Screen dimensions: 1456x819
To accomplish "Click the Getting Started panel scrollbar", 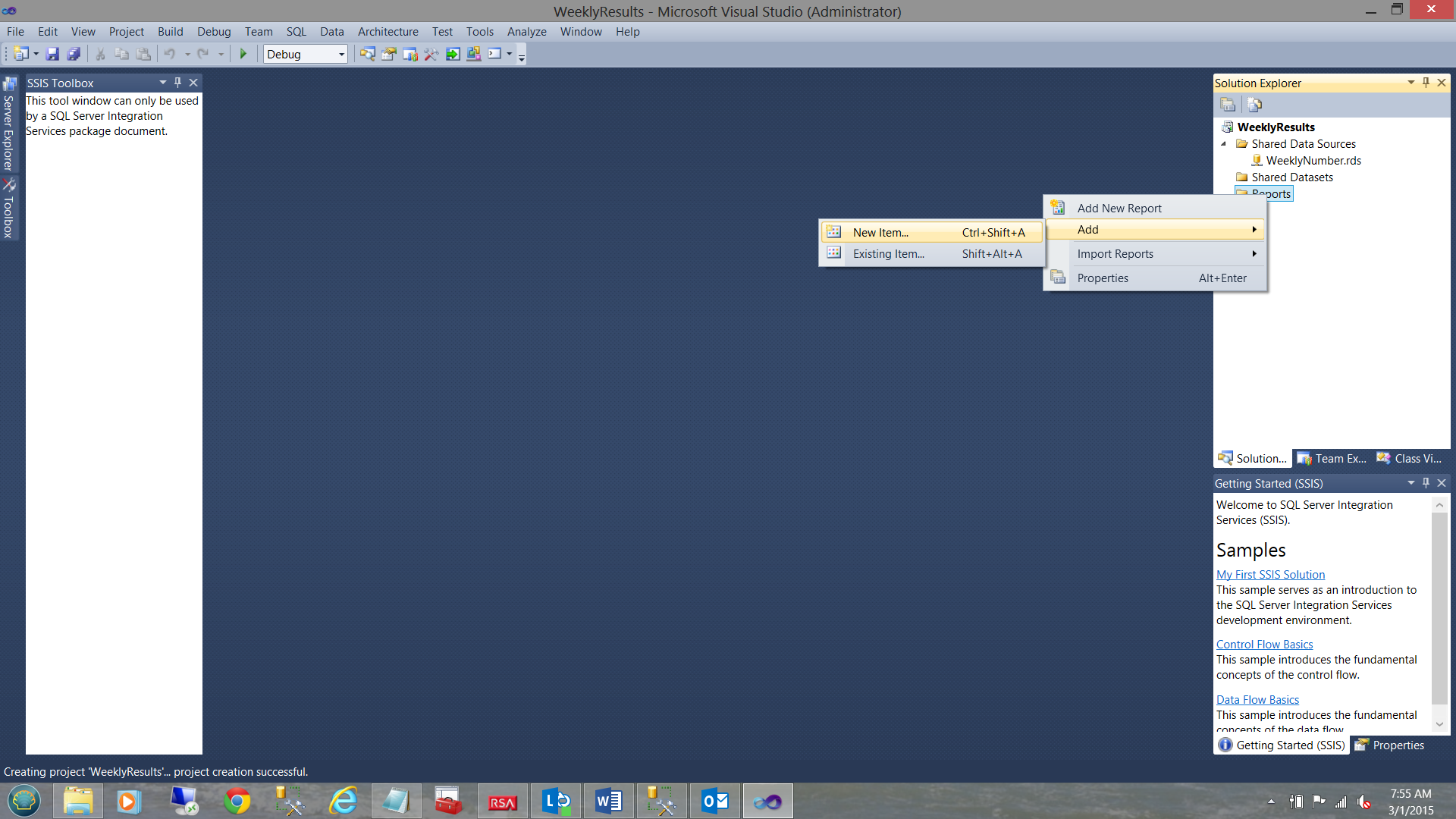I will click(1439, 607).
